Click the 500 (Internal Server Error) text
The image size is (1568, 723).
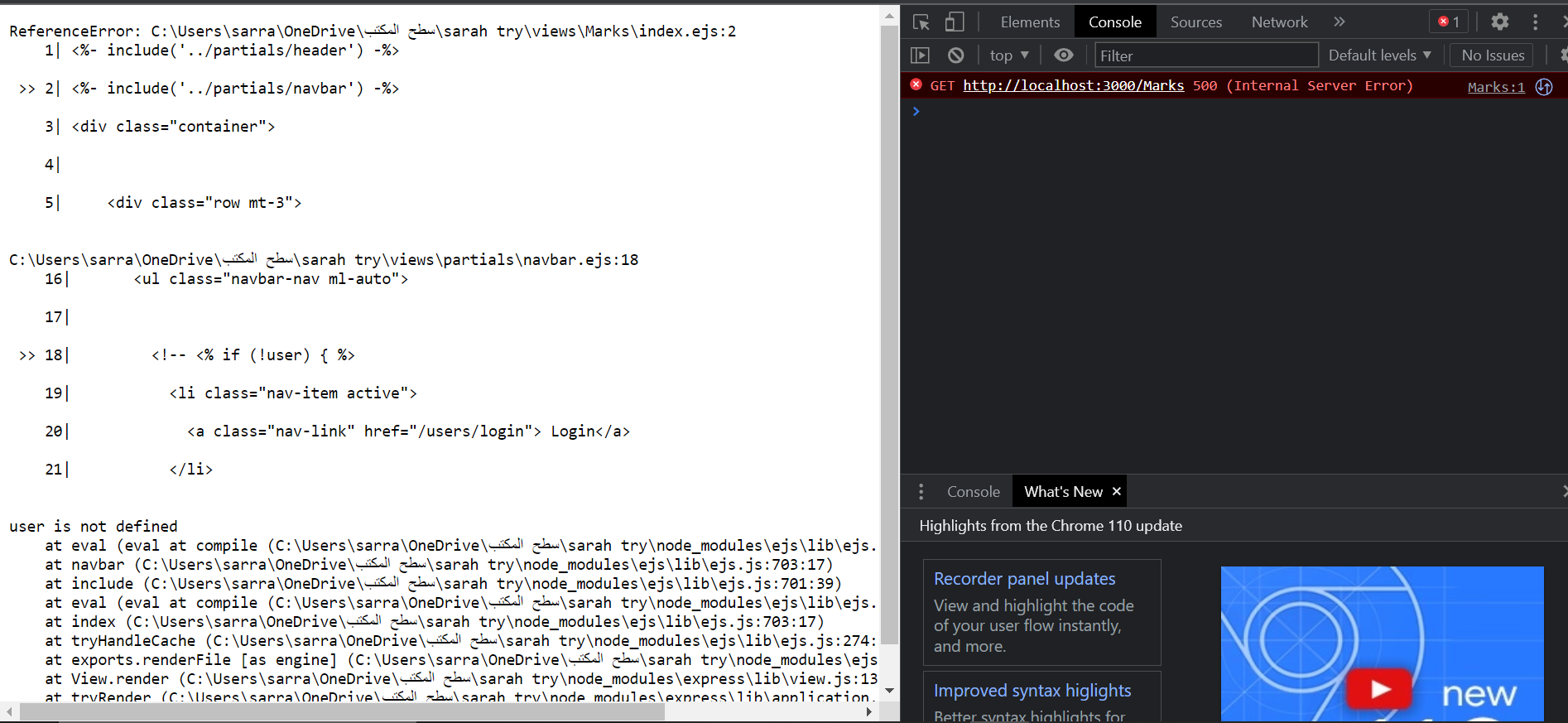1302,86
